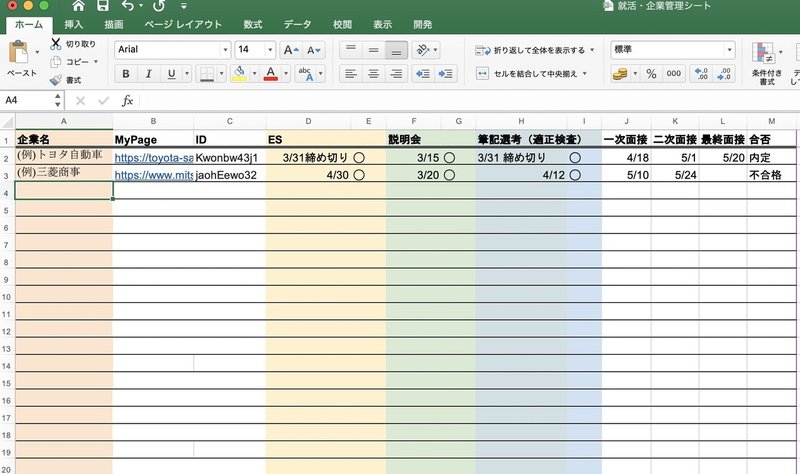Viewport: 800px width, 474px height.
Task: Click the Home icon in title bar
Action: click(x=78, y=6)
